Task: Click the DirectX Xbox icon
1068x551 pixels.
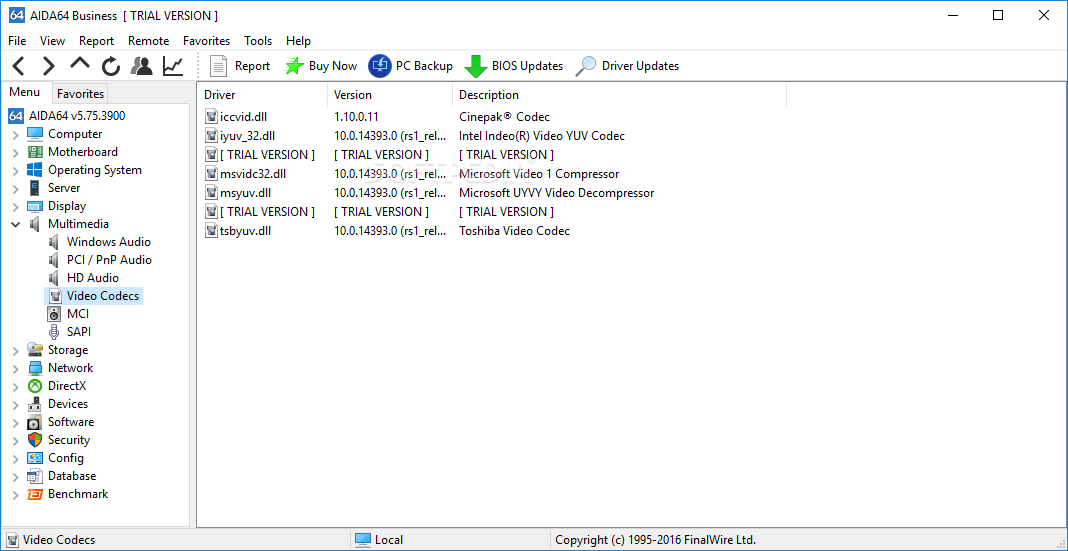Action: click(x=35, y=386)
